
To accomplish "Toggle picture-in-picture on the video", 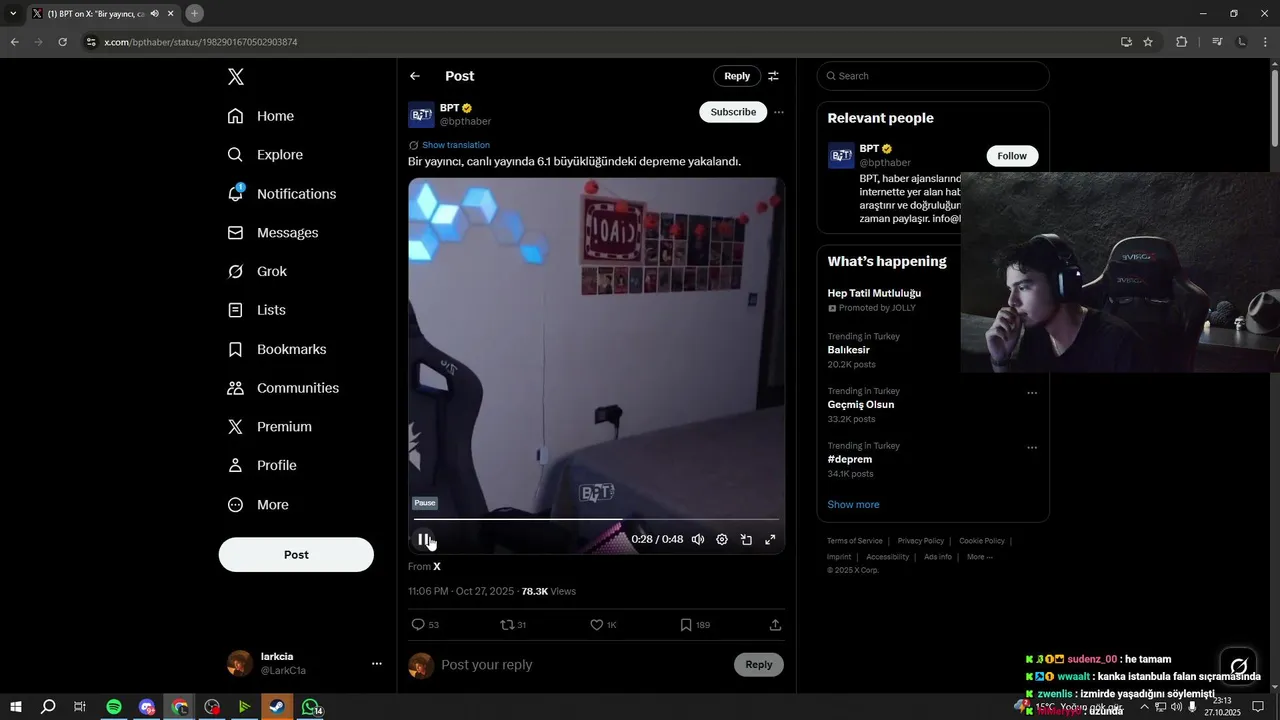I will (746, 540).
